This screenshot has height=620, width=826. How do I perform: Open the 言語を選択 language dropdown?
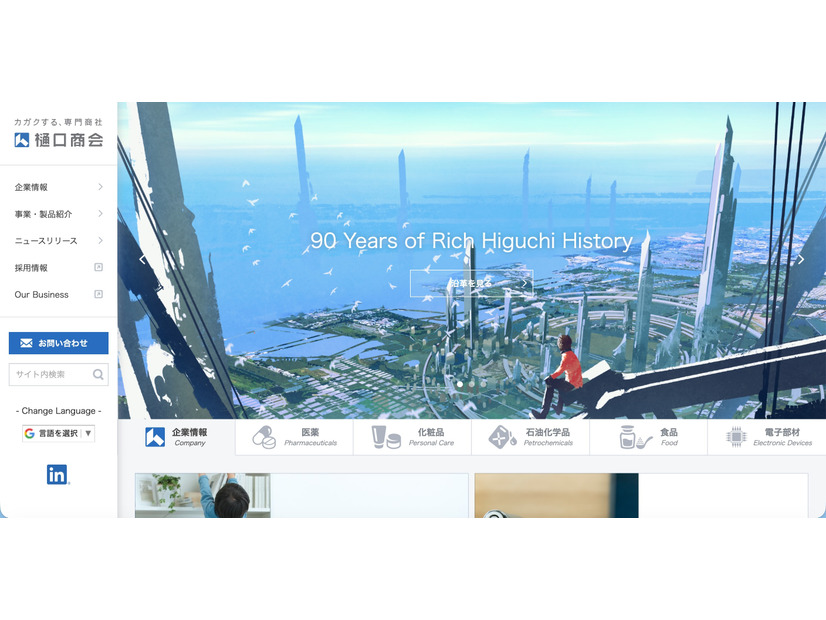58,434
